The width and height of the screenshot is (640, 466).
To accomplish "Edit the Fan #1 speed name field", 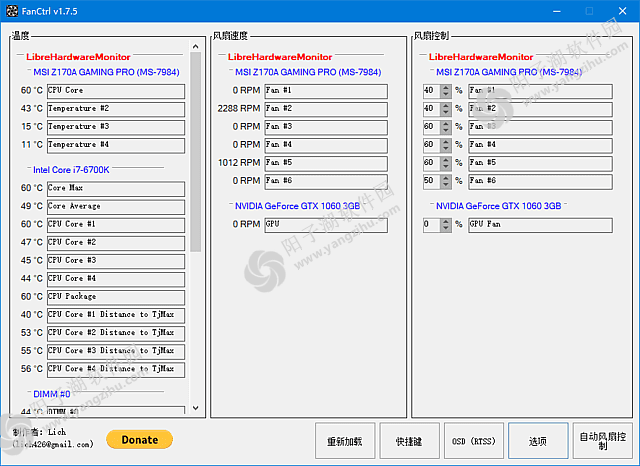I will 326,91.
